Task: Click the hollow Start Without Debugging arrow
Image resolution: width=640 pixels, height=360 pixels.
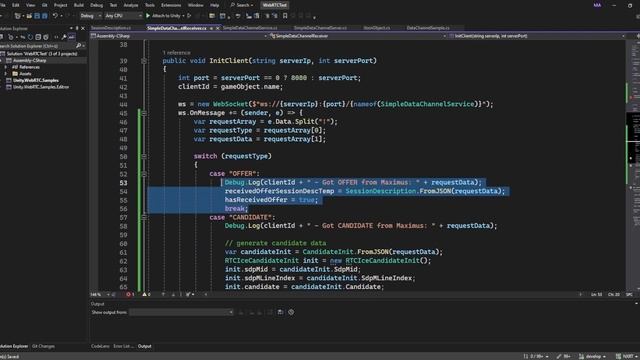Action: [189, 16]
